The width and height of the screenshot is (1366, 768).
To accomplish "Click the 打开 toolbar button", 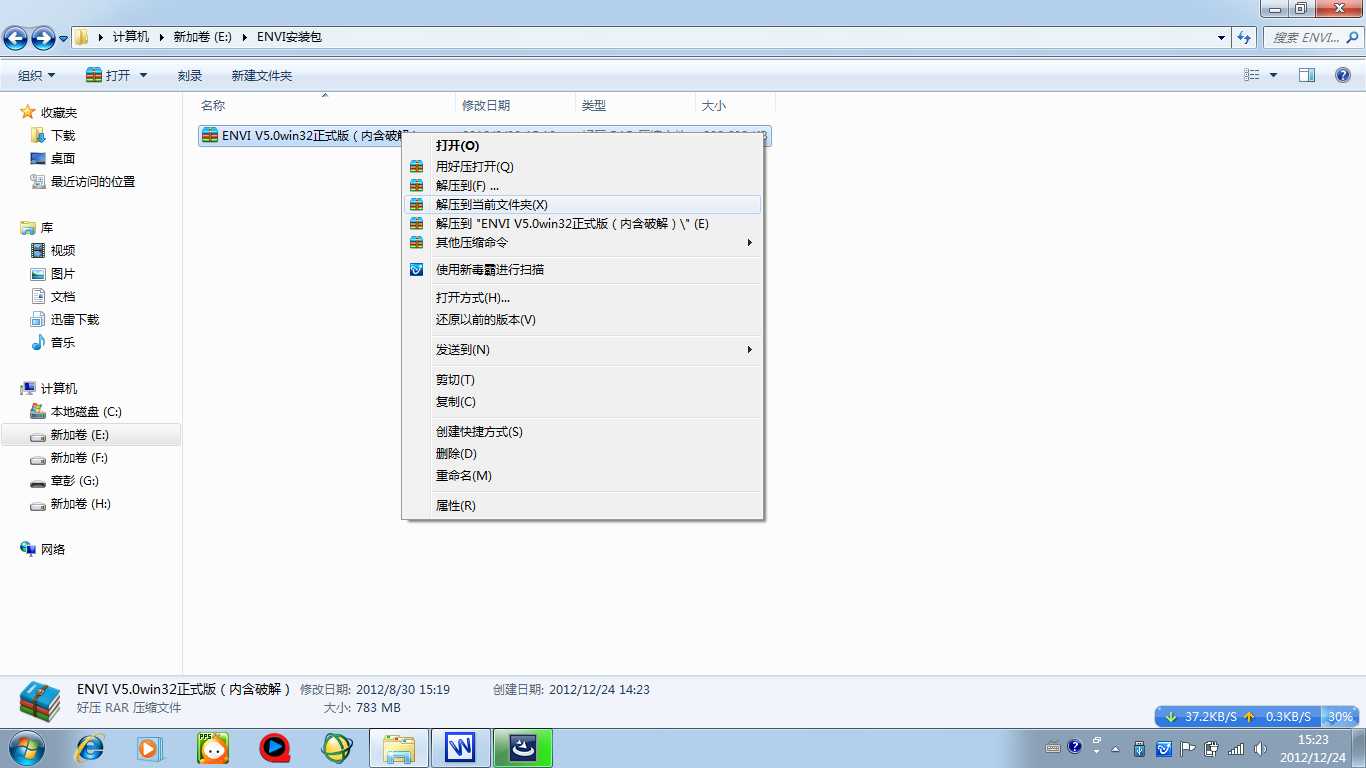I will (x=108, y=75).
